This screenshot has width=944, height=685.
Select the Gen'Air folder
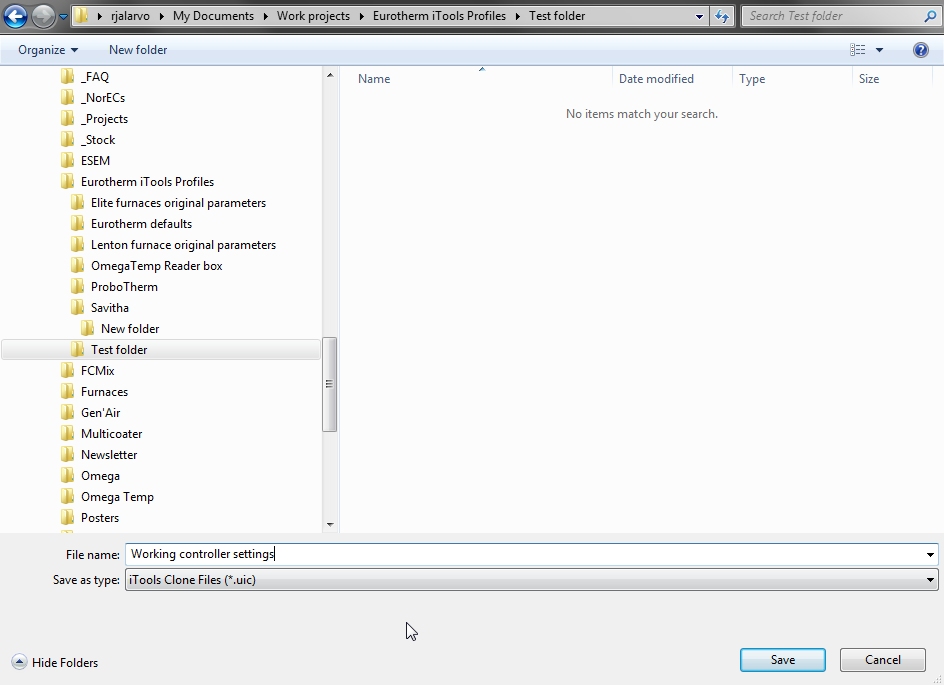[x=101, y=413]
